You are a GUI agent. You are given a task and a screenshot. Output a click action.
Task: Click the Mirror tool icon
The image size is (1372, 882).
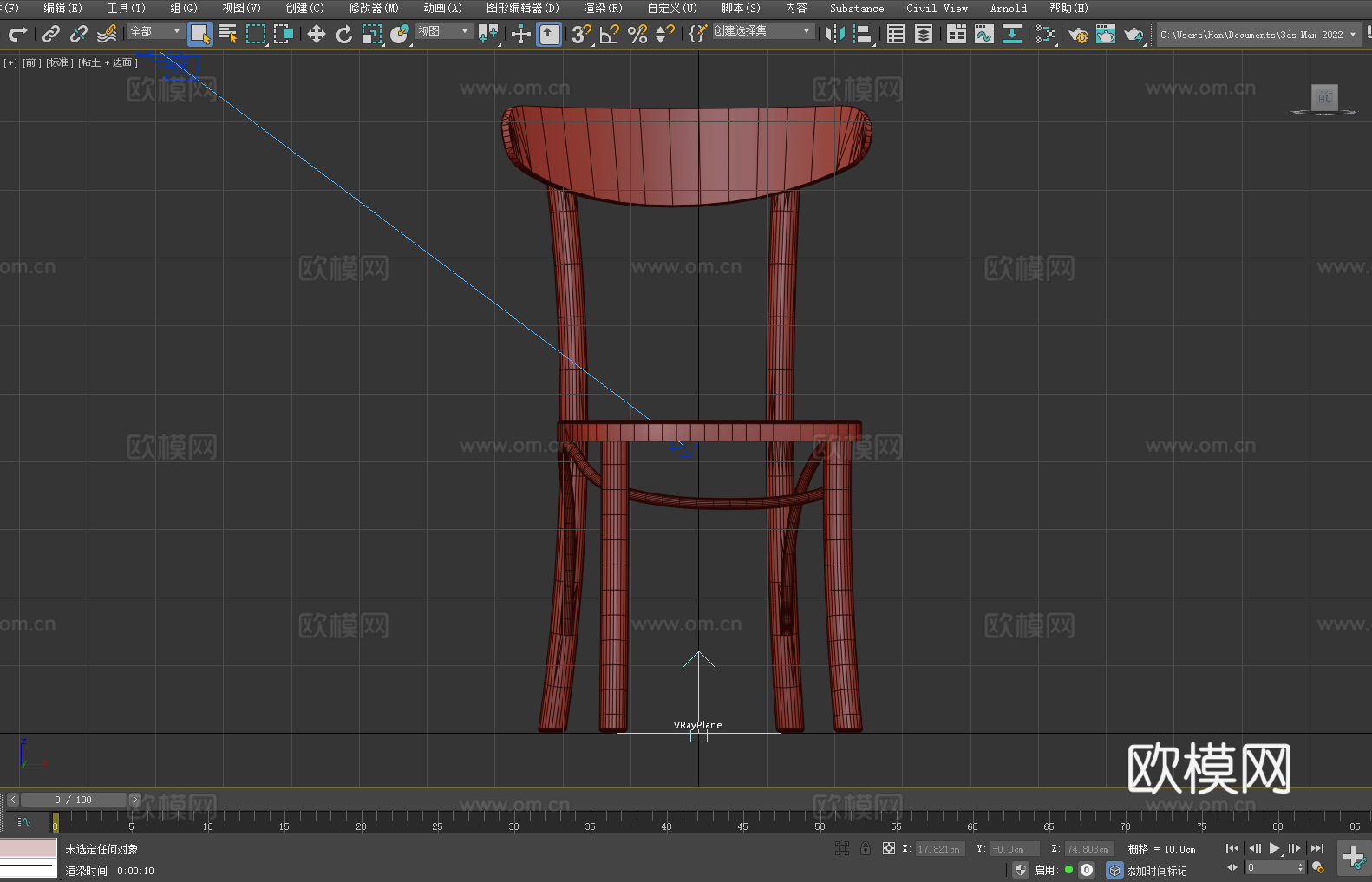(x=835, y=34)
